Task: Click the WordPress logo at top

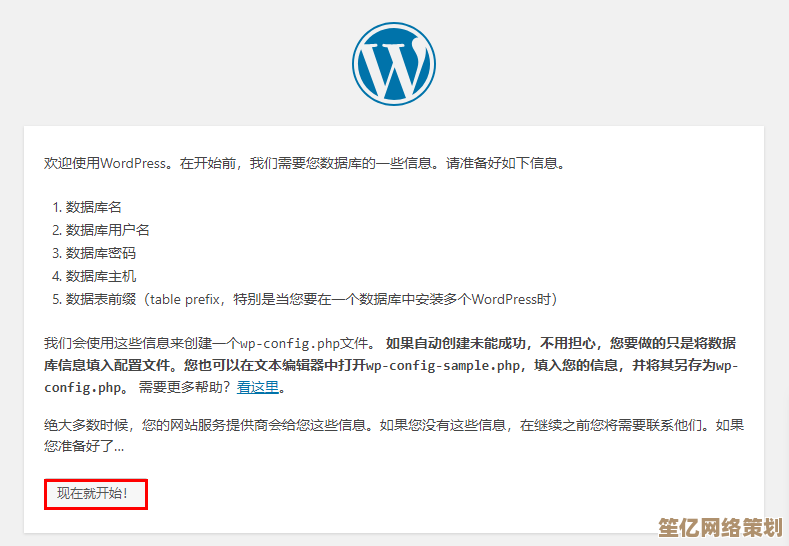Action: click(x=394, y=63)
